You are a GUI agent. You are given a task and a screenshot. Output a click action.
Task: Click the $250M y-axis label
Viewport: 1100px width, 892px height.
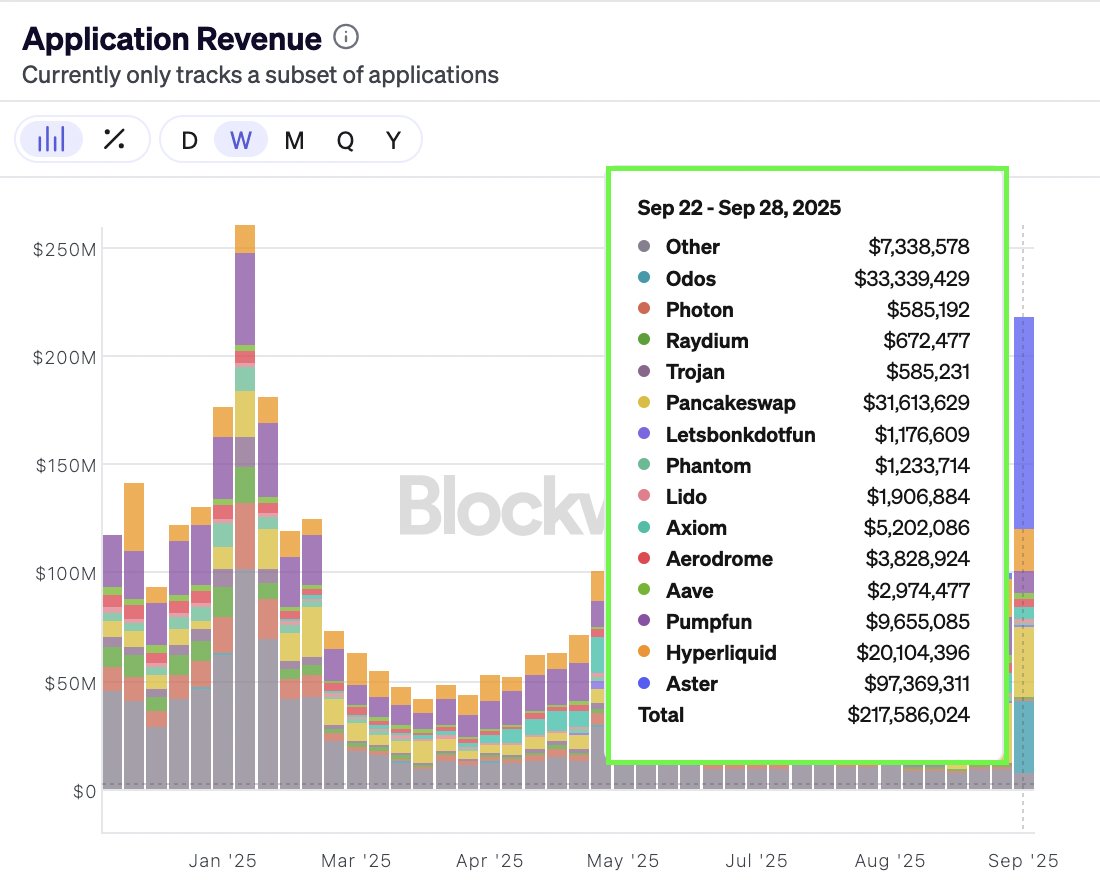click(65, 249)
